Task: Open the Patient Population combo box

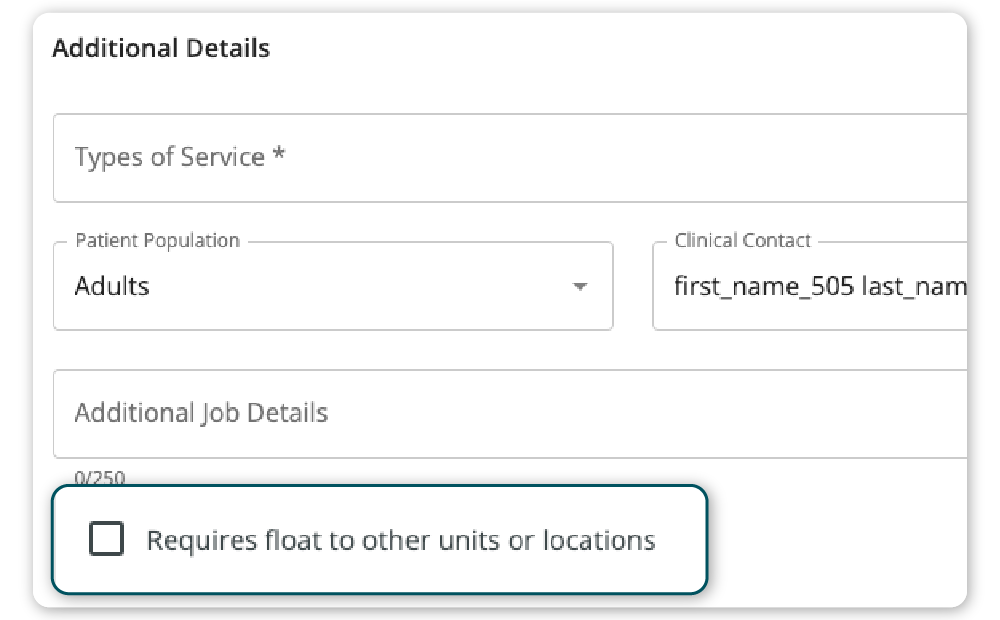Action: pyautogui.click(x=332, y=287)
